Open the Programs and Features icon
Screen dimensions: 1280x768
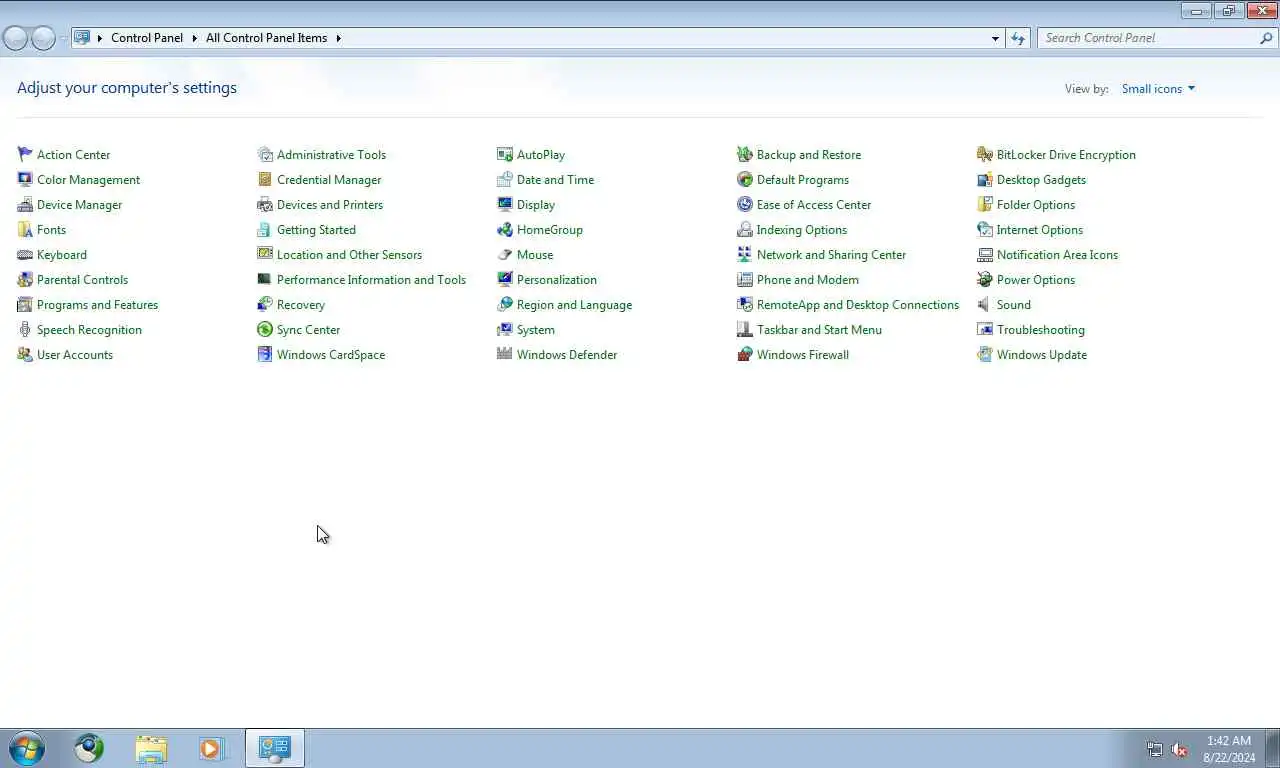tap(25, 304)
